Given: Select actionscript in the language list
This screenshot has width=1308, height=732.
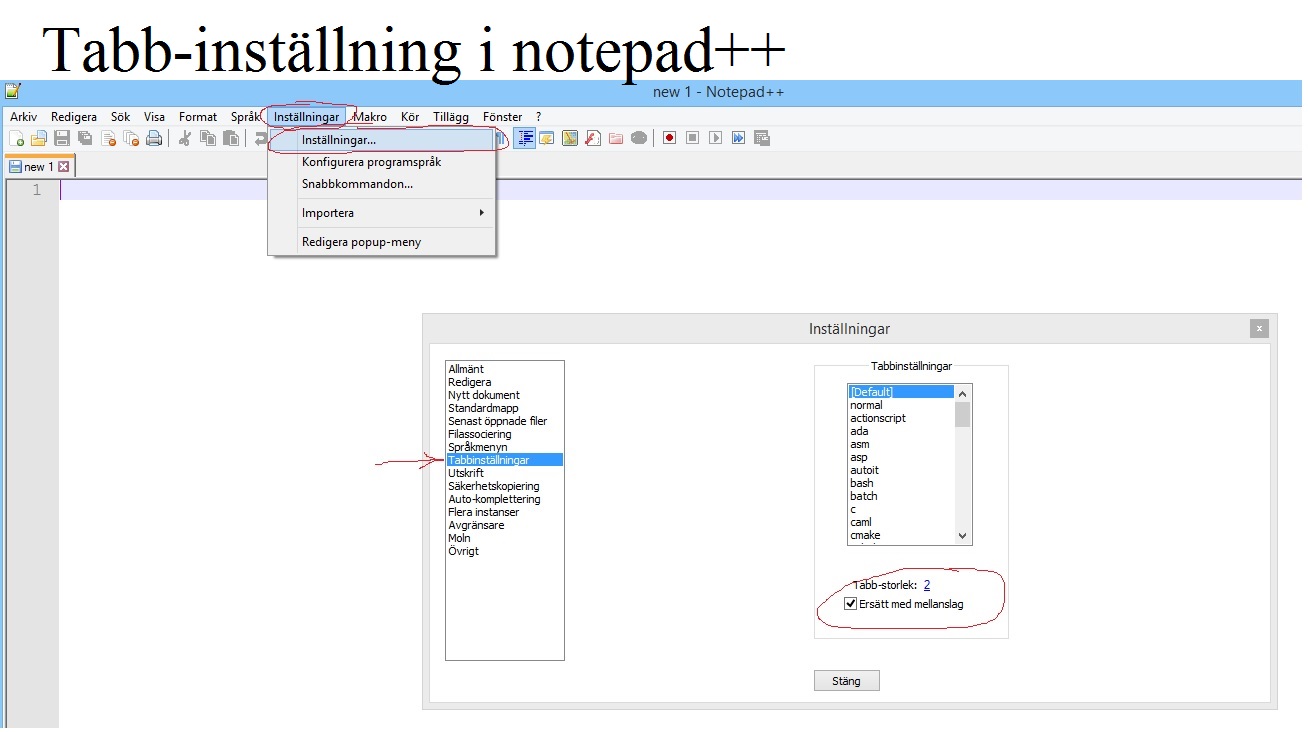Looking at the screenshot, I should click(x=901, y=418).
